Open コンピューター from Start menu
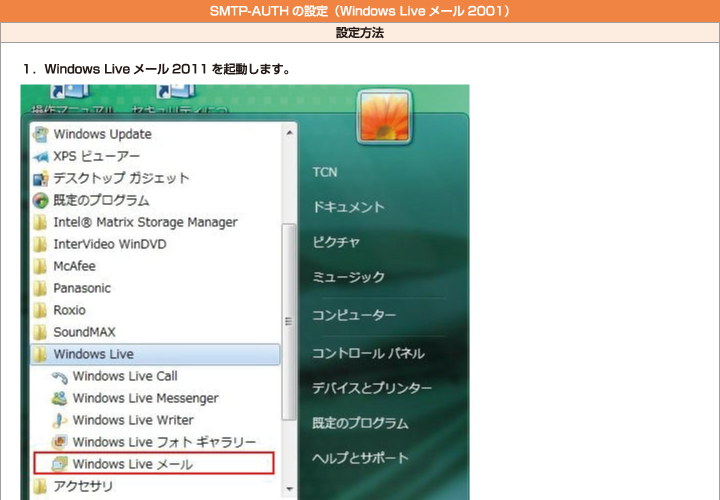720x500 pixels. (354, 315)
